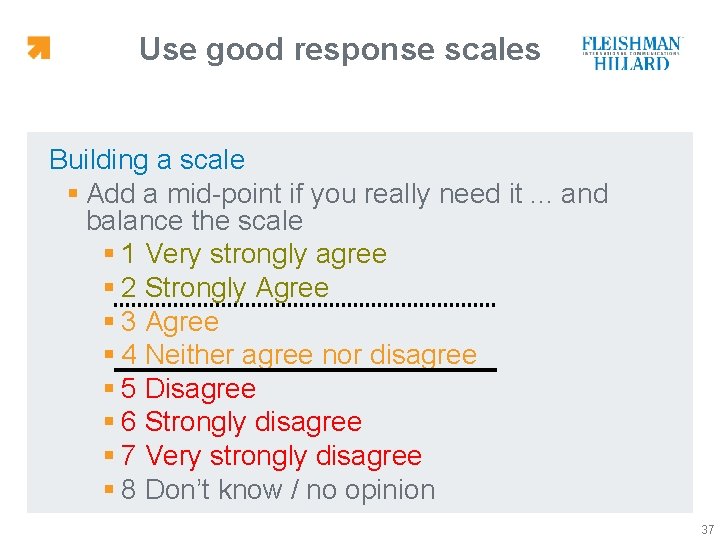Select '6 Strongly disagree' option
This screenshot has width=720, height=540.
[x=242, y=422]
